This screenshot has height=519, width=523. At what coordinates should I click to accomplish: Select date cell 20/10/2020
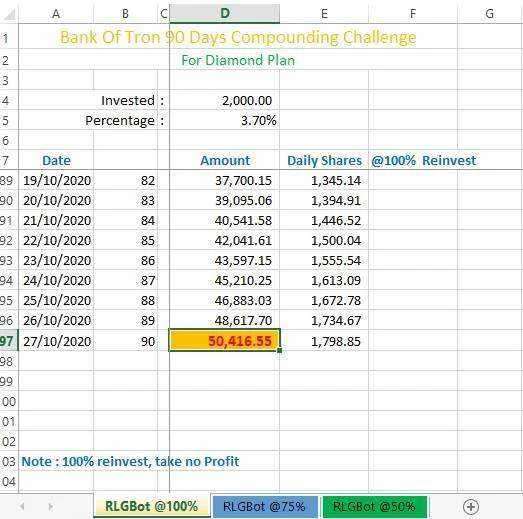(x=56, y=200)
